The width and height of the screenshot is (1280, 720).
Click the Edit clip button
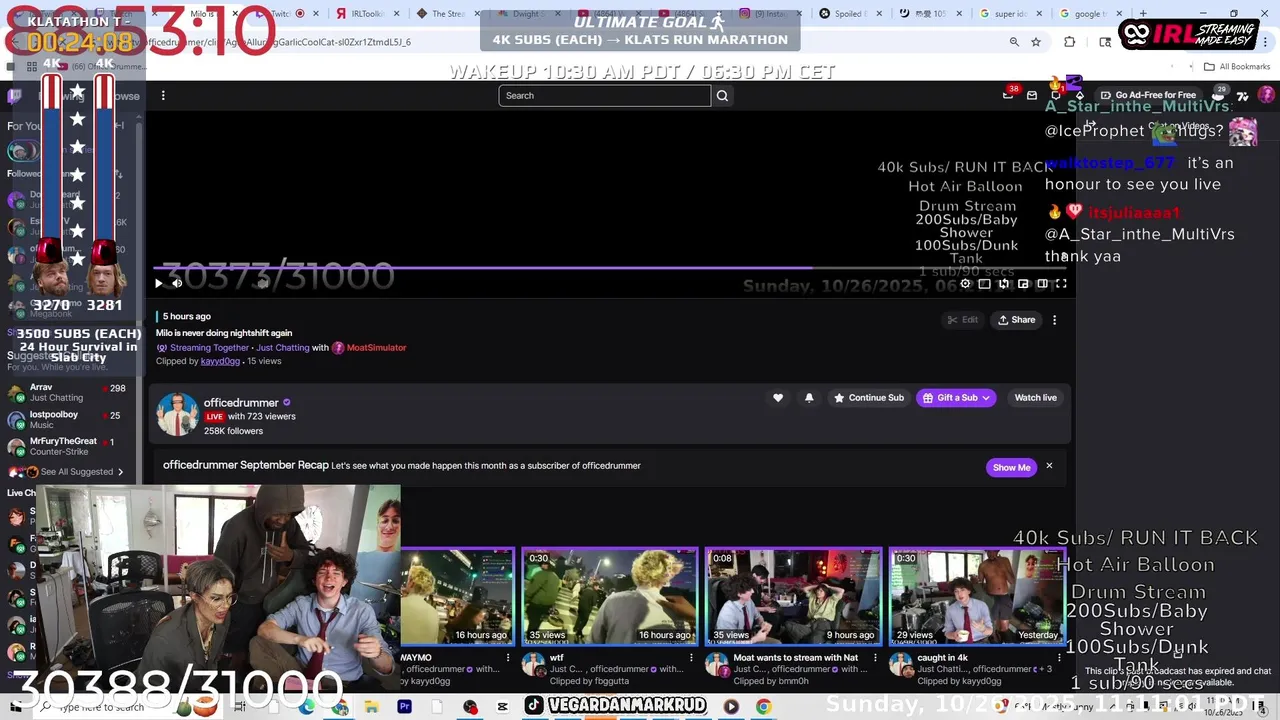[962, 320]
